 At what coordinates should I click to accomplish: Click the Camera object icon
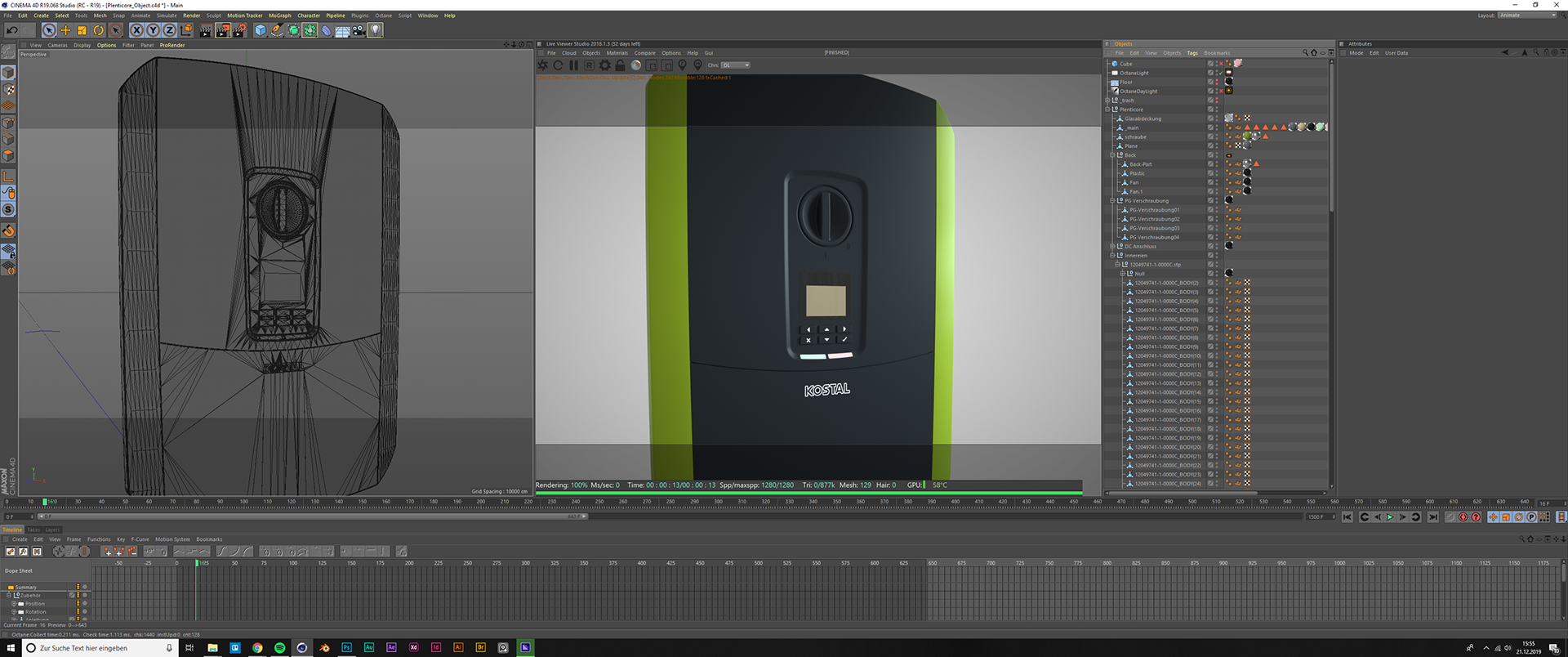[x=359, y=30]
